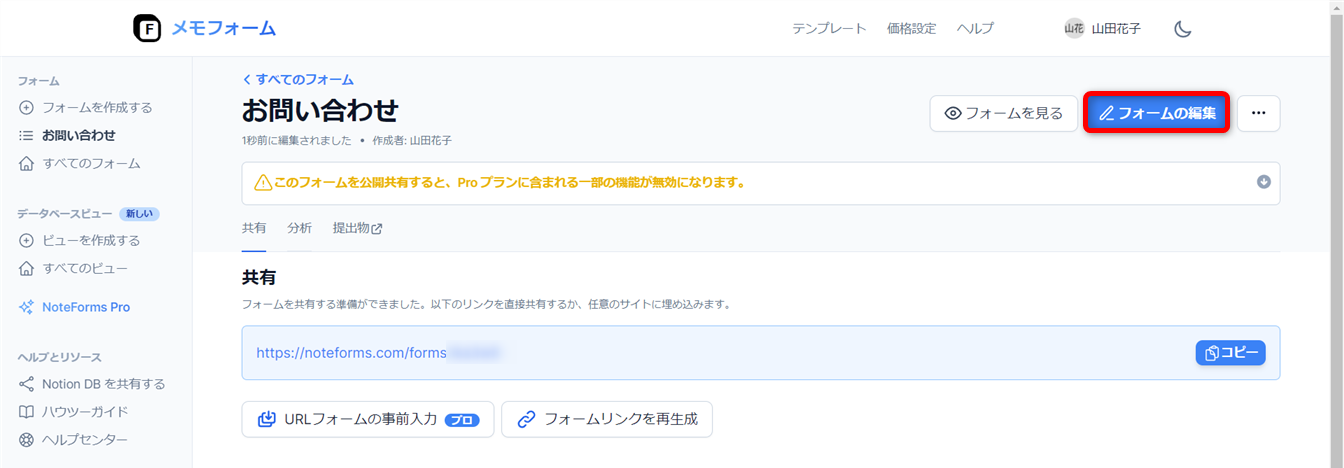The width and height of the screenshot is (1344, 468).
Task: Open ヘルプセンター in the sidebar
Action: point(85,440)
